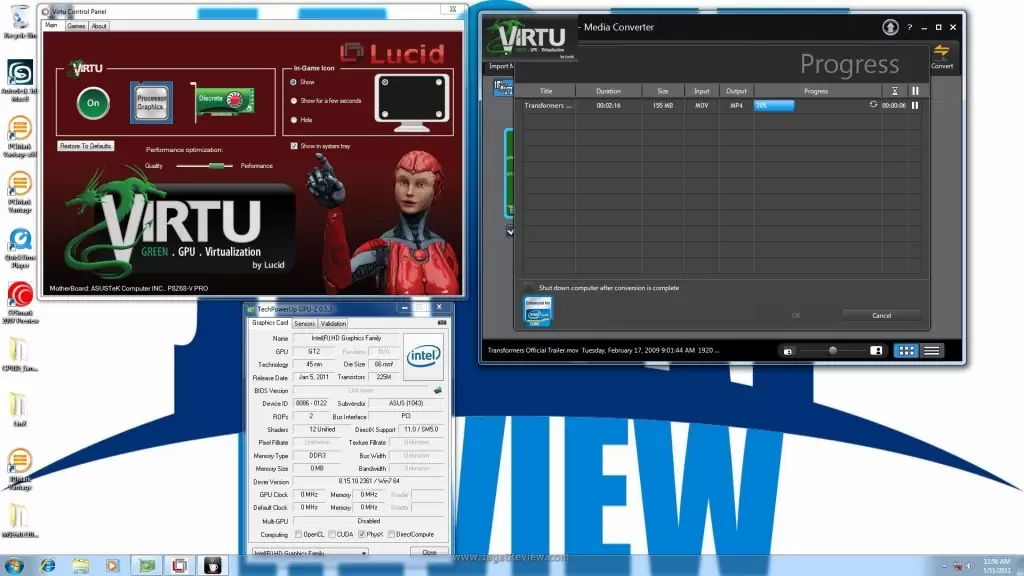Open Internet Explorer from taskbar

click(47, 566)
